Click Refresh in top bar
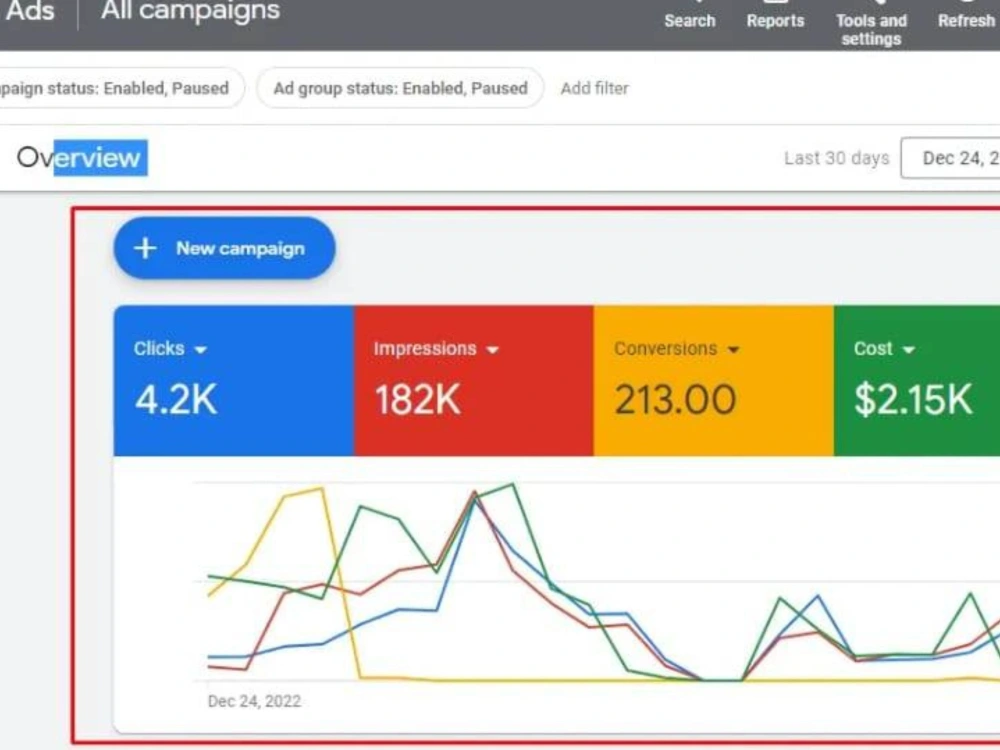 (x=967, y=15)
